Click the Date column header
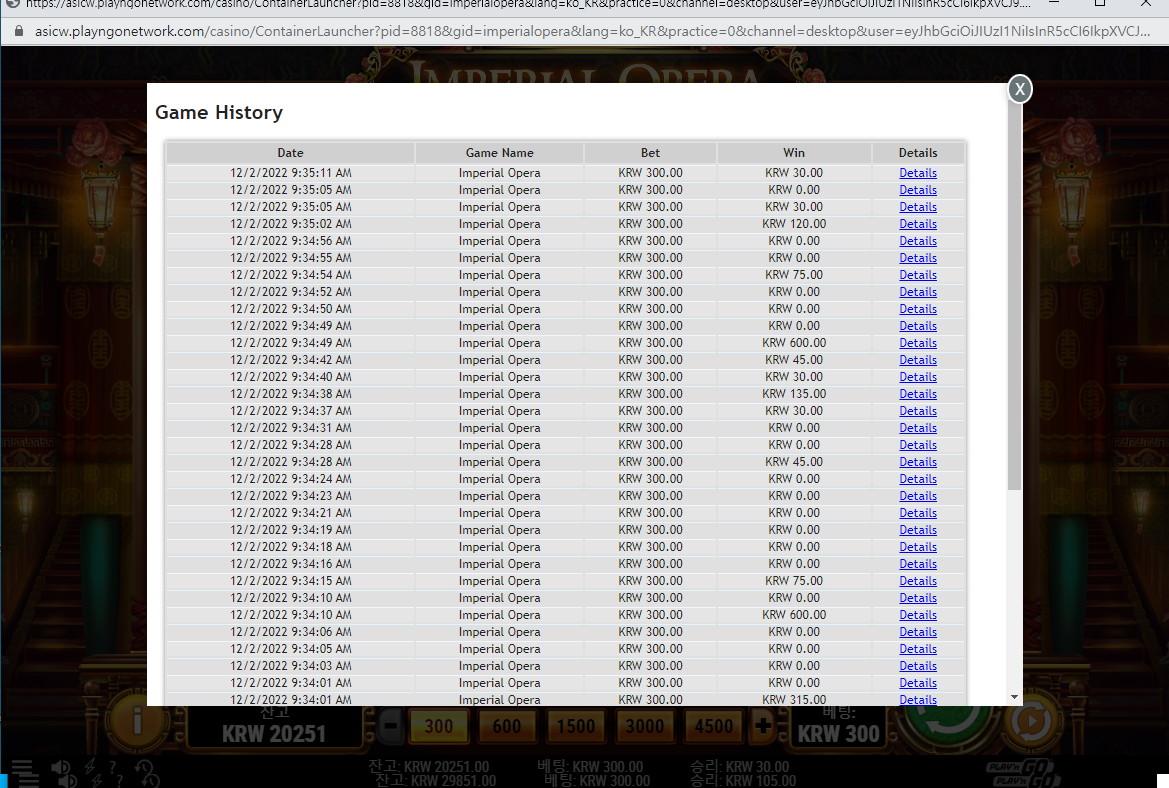 coord(291,153)
